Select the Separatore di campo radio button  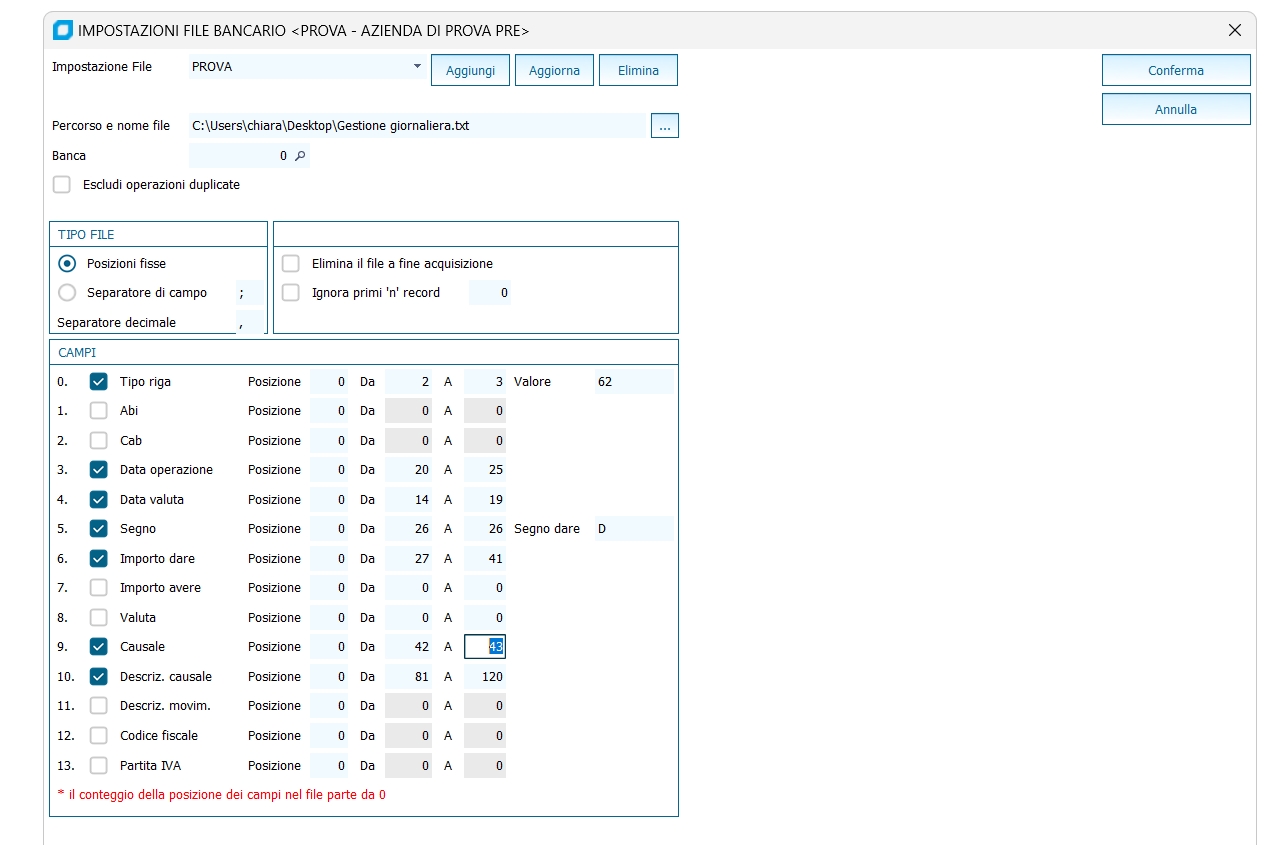coord(67,293)
